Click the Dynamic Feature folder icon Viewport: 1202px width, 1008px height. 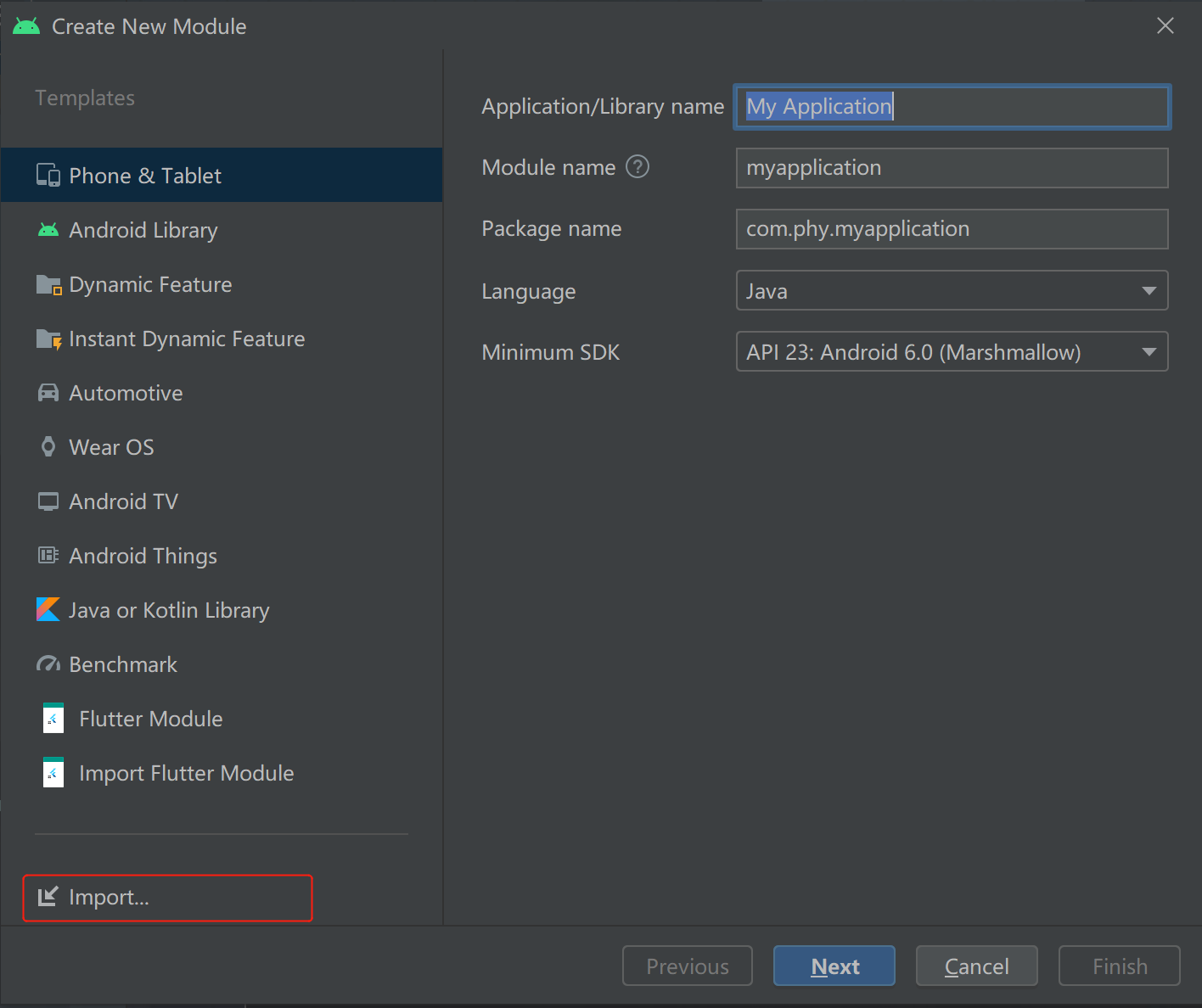click(x=49, y=284)
